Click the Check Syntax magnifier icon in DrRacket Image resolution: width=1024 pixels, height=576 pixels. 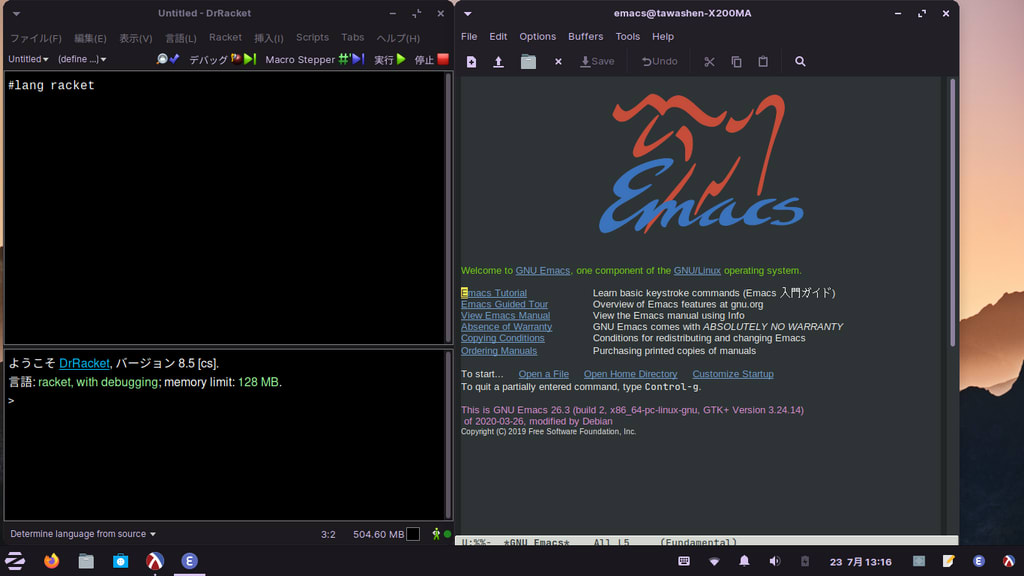(168, 59)
